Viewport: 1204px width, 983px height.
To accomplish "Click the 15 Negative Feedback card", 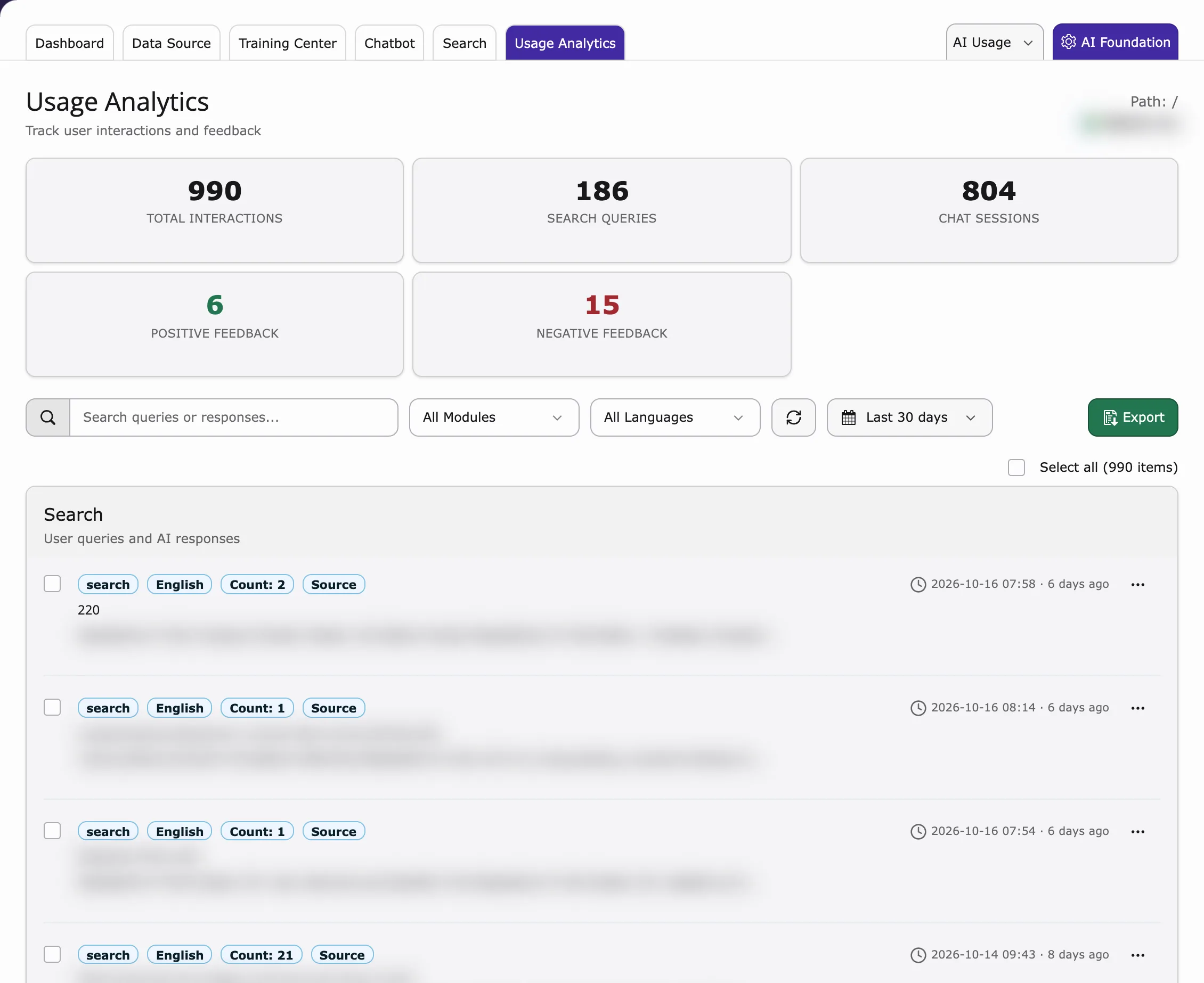I will (x=601, y=324).
